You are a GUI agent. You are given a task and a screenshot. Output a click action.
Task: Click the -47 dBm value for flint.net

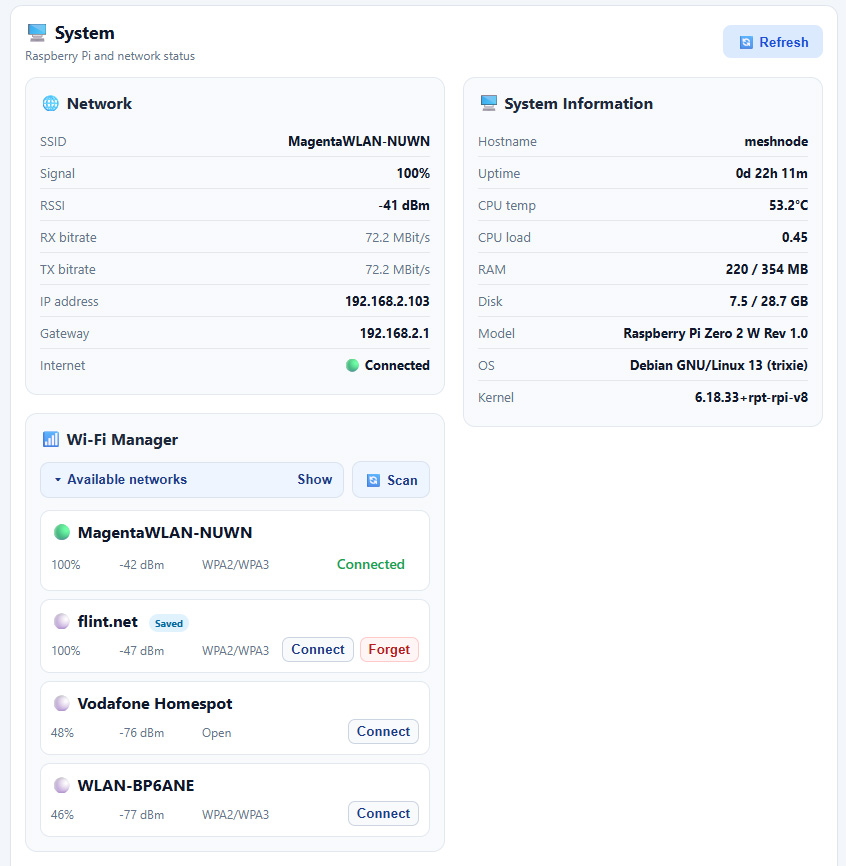(141, 651)
